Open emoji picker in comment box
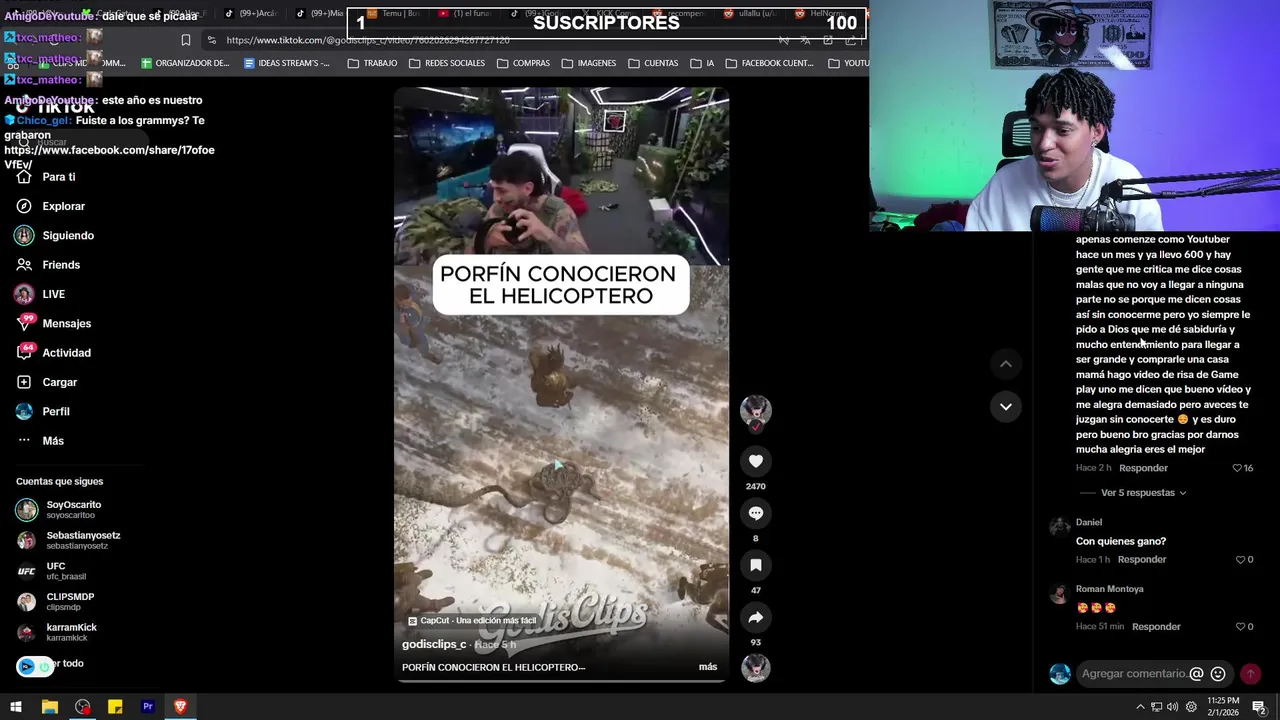 (1218, 674)
